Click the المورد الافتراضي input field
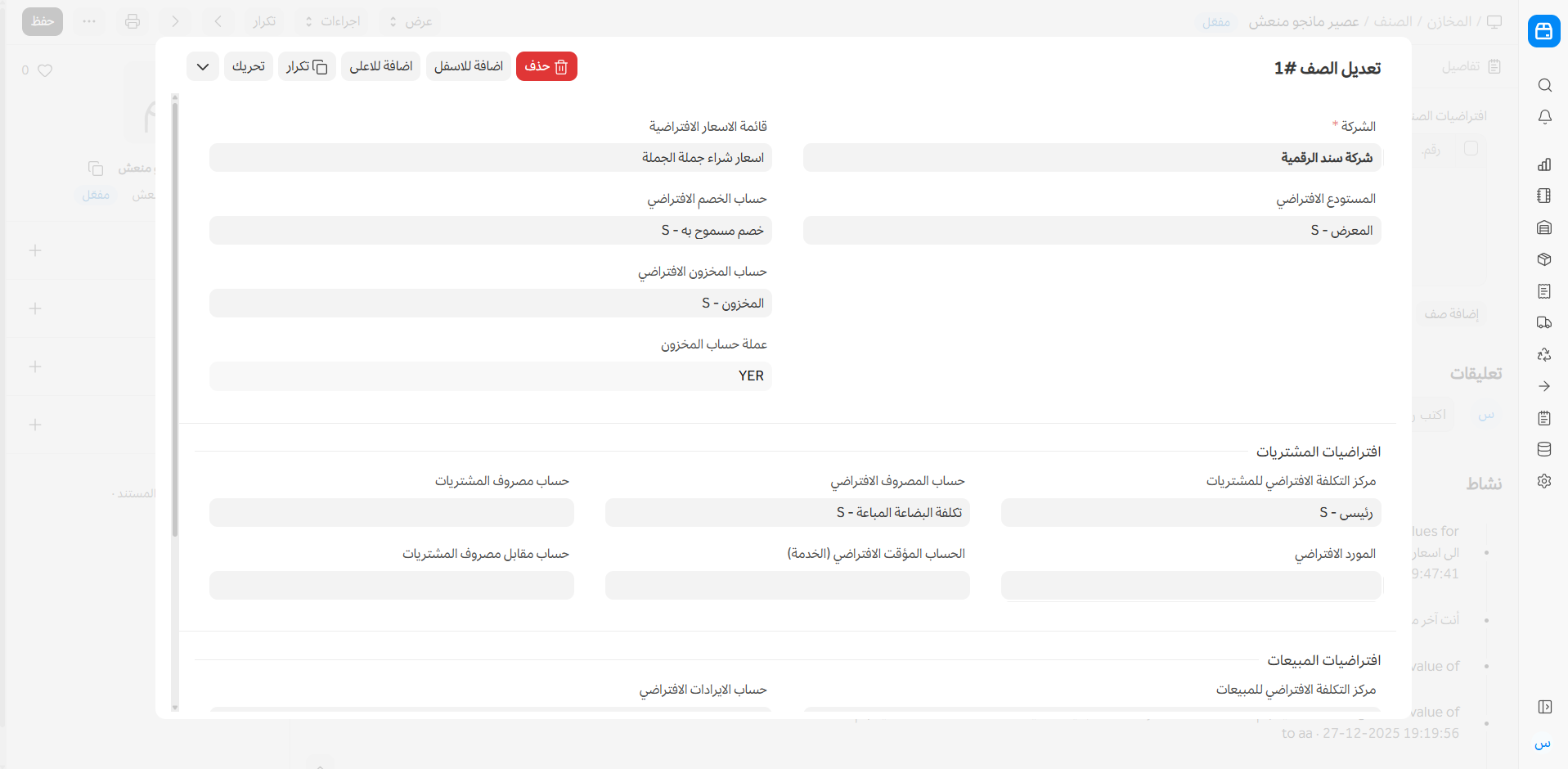This screenshot has height=769, width=1568. pos(1190,585)
